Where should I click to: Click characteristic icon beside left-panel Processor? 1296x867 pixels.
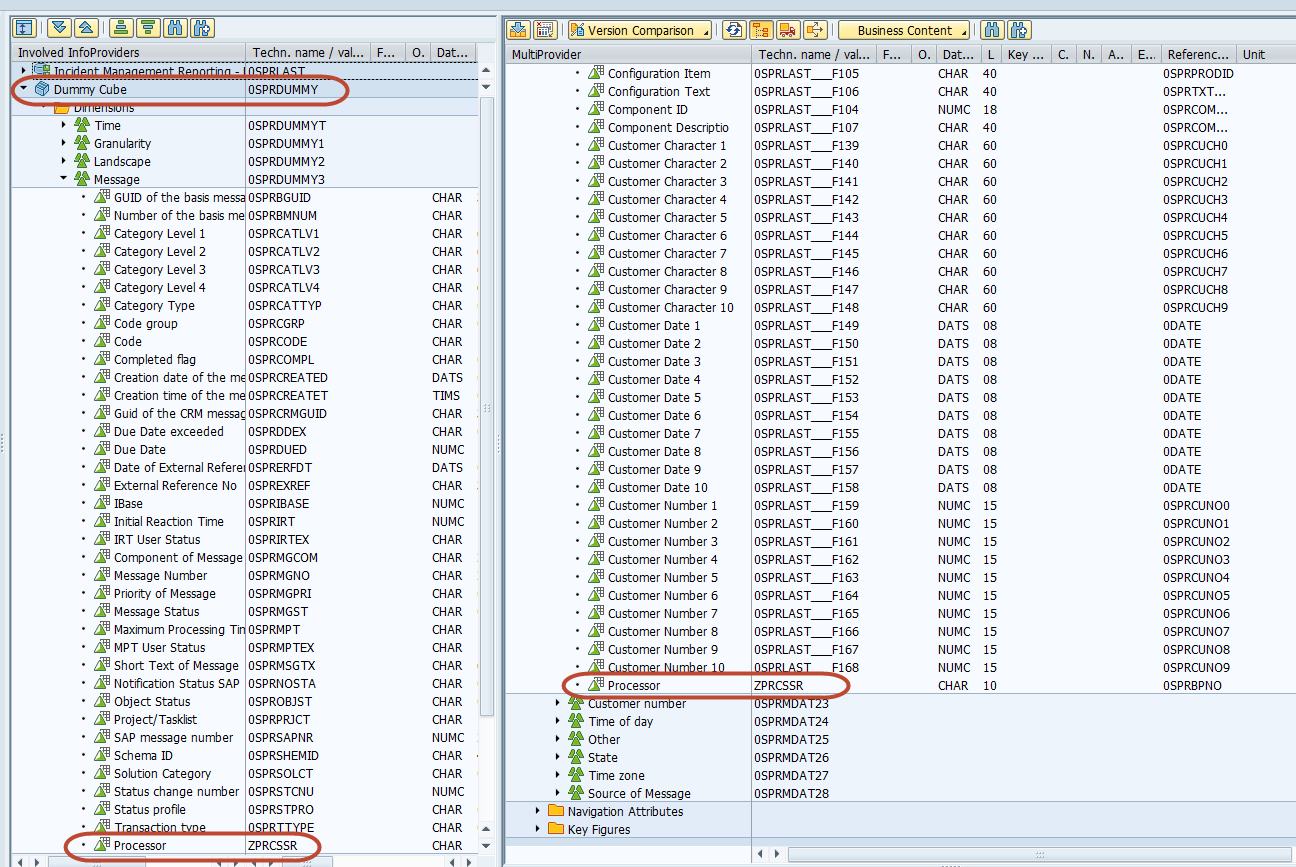(x=102, y=845)
